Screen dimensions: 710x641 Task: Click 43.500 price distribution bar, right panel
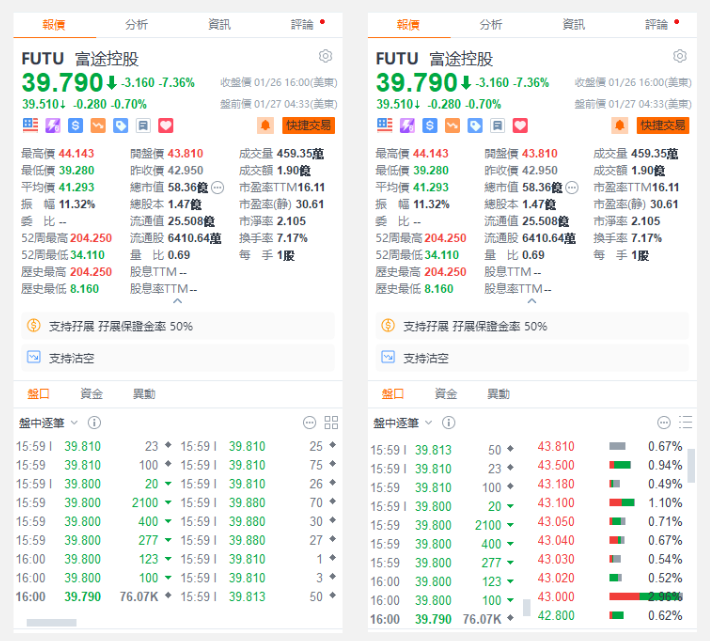(x=620, y=465)
